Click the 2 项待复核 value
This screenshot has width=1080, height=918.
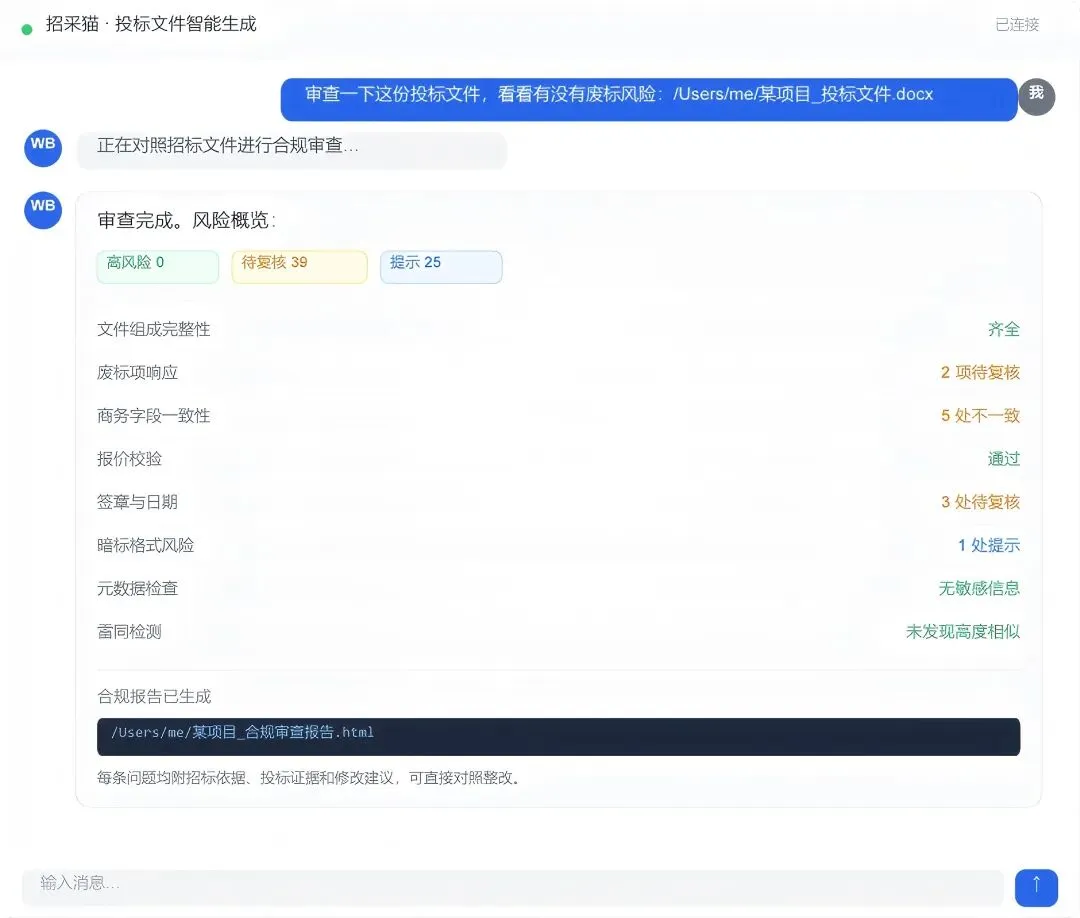point(980,373)
